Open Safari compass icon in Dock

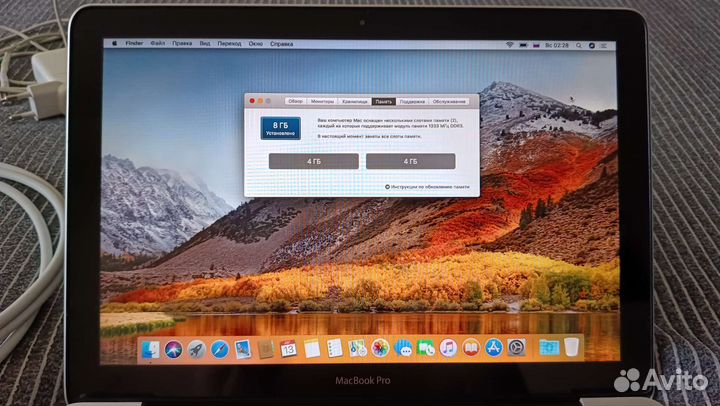[x=219, y=350]
